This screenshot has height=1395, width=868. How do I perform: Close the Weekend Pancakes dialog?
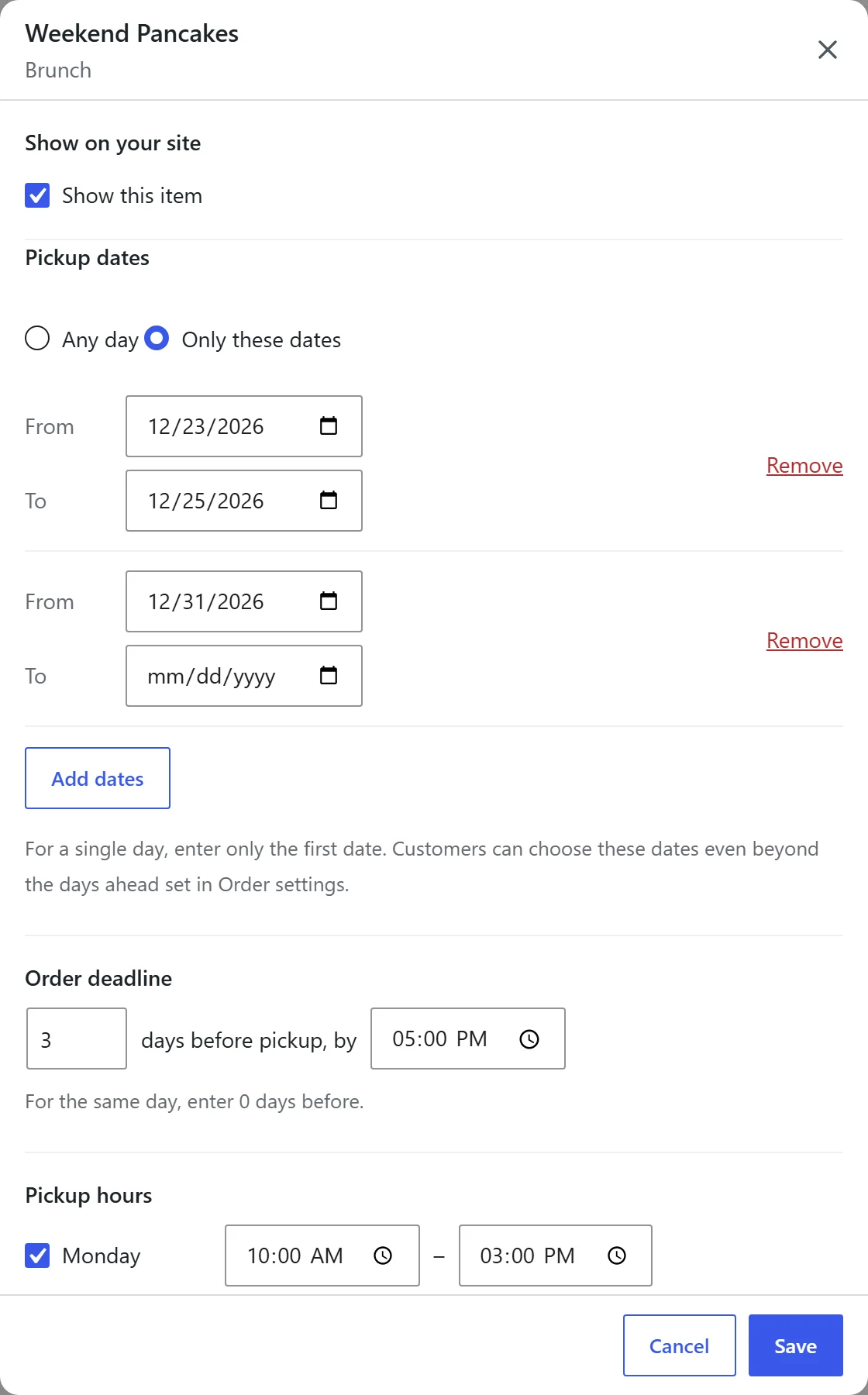click(828, 50)
